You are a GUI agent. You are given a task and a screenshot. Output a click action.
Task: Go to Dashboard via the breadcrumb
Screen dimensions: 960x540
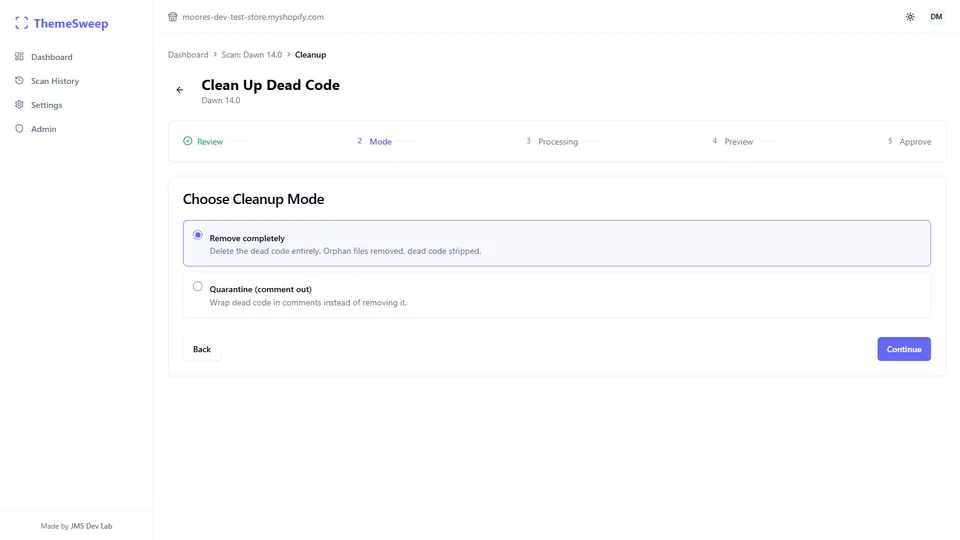click(188, 54)
